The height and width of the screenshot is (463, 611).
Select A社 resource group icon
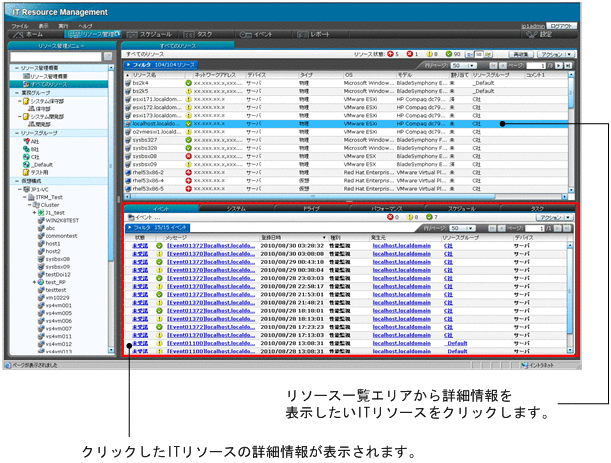point(26,141)
